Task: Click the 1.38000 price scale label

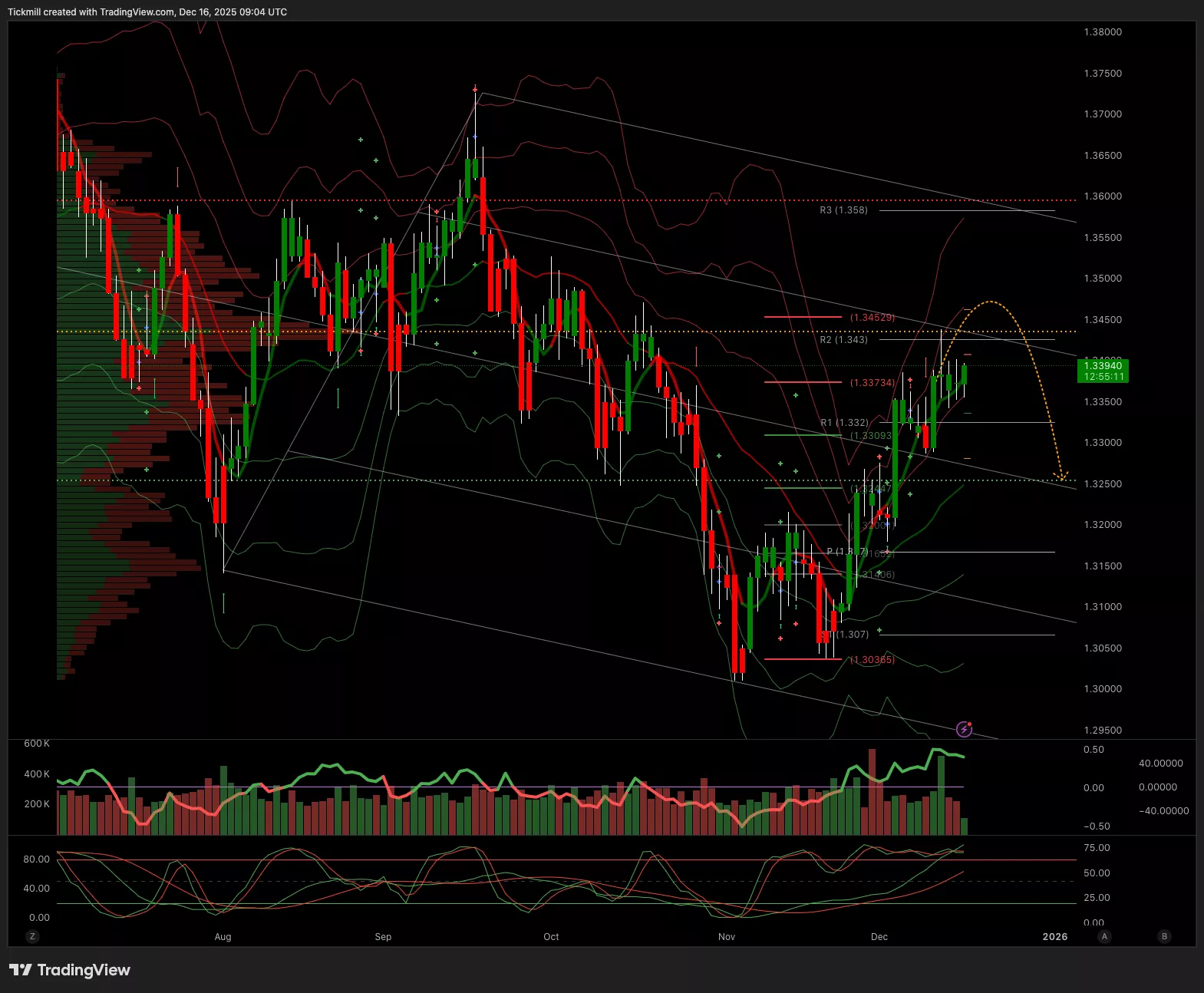Action: click(1103, 32)
